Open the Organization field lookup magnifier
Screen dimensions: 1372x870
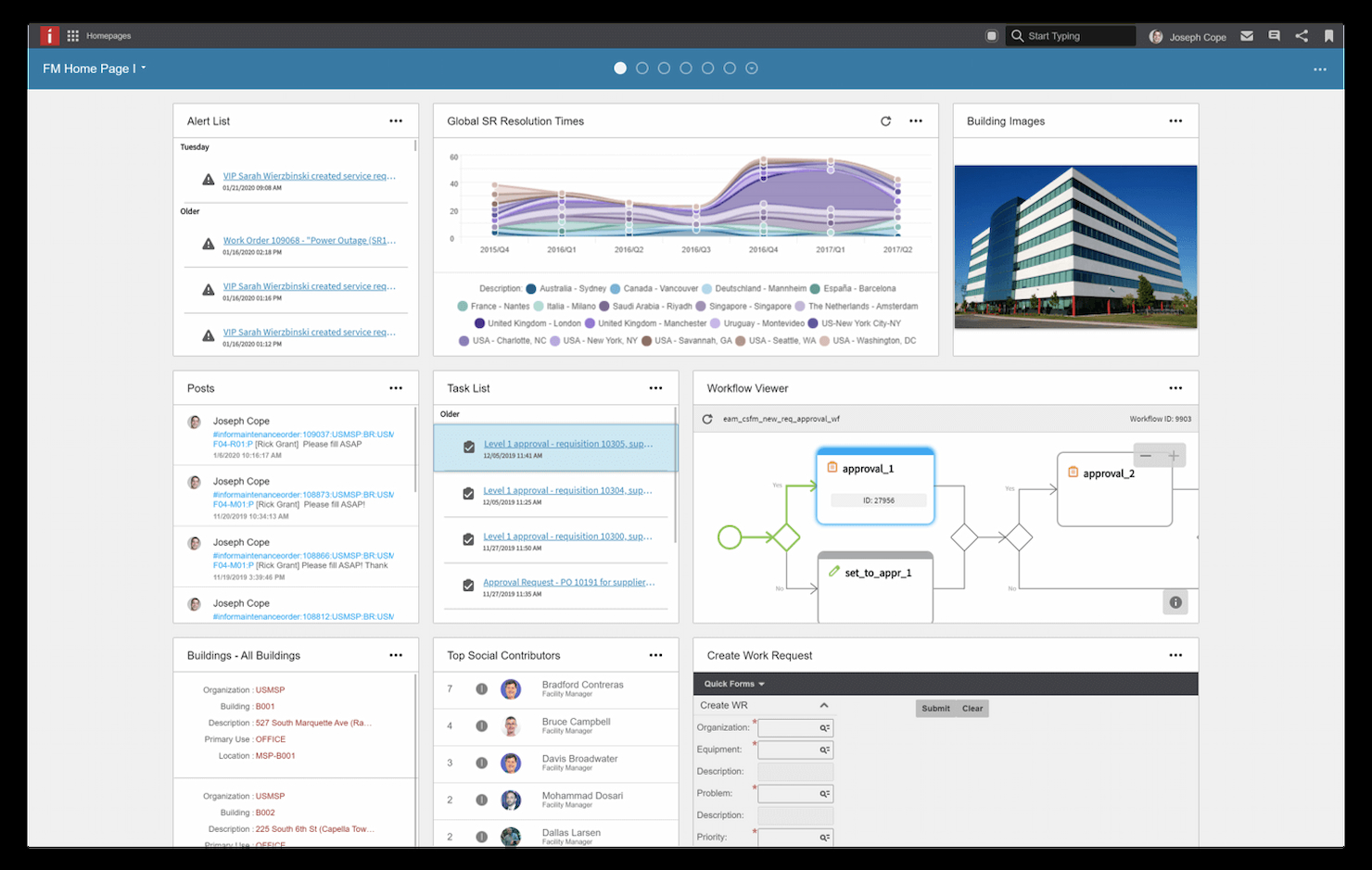[x=823, y=727]
